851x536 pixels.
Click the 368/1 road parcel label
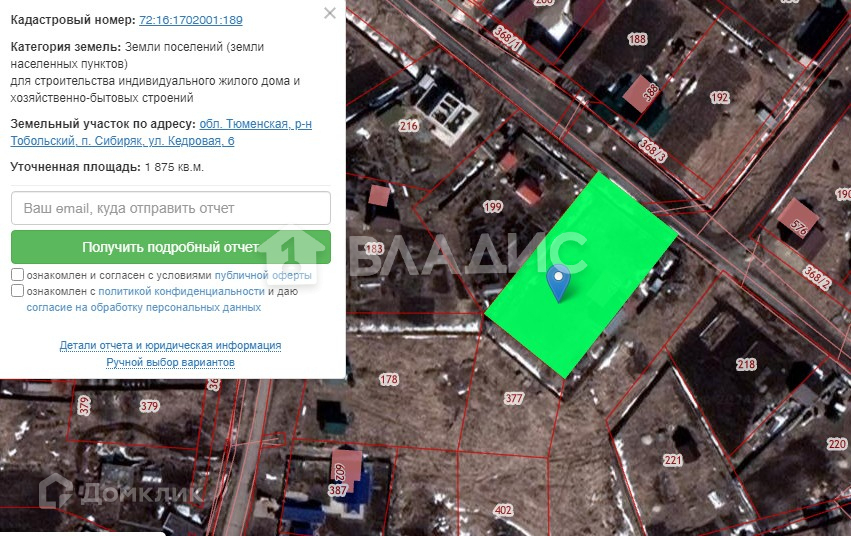pyautogui.click(x=507, y=40)
